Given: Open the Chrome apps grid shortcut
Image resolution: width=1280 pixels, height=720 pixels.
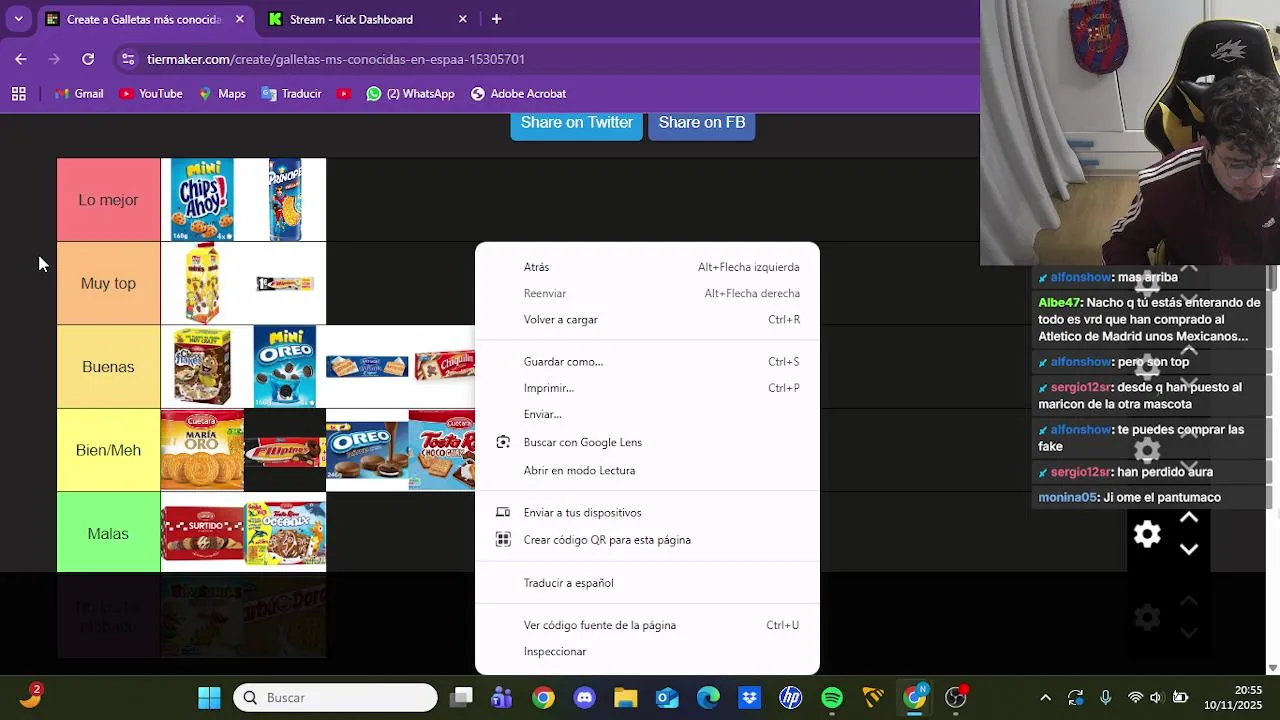Looking at the screenshot, I should (19, 94).
